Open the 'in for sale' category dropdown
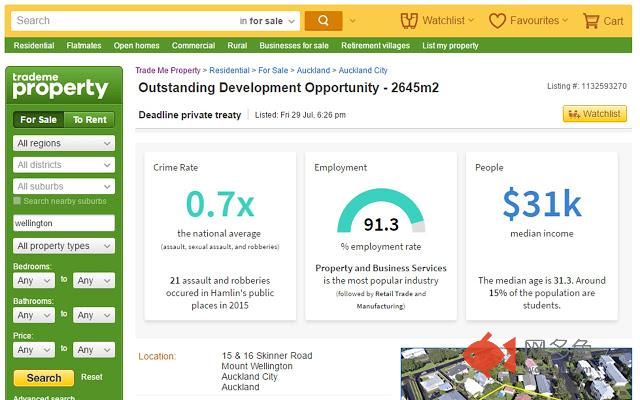640x400 pixels. coord(267,21)
